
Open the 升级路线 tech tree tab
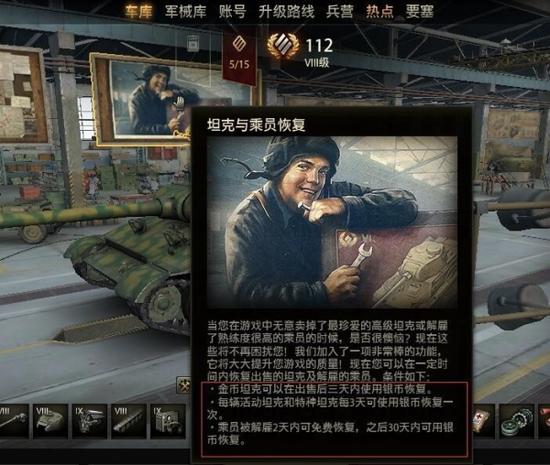(286, 12)
